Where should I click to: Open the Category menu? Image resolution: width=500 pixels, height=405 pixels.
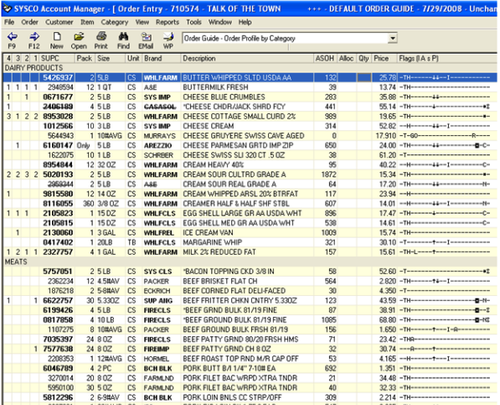[x=115, y=22]
